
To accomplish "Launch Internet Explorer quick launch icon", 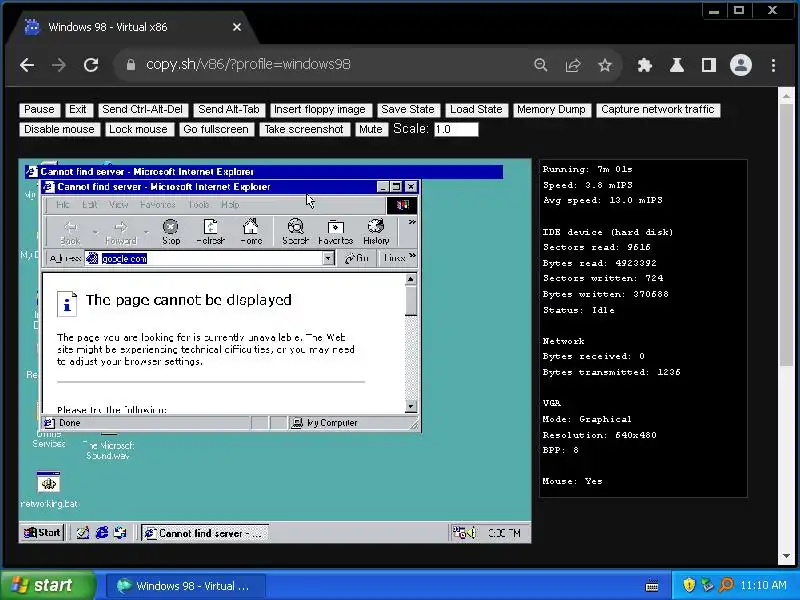I will (x=102, y=533).
